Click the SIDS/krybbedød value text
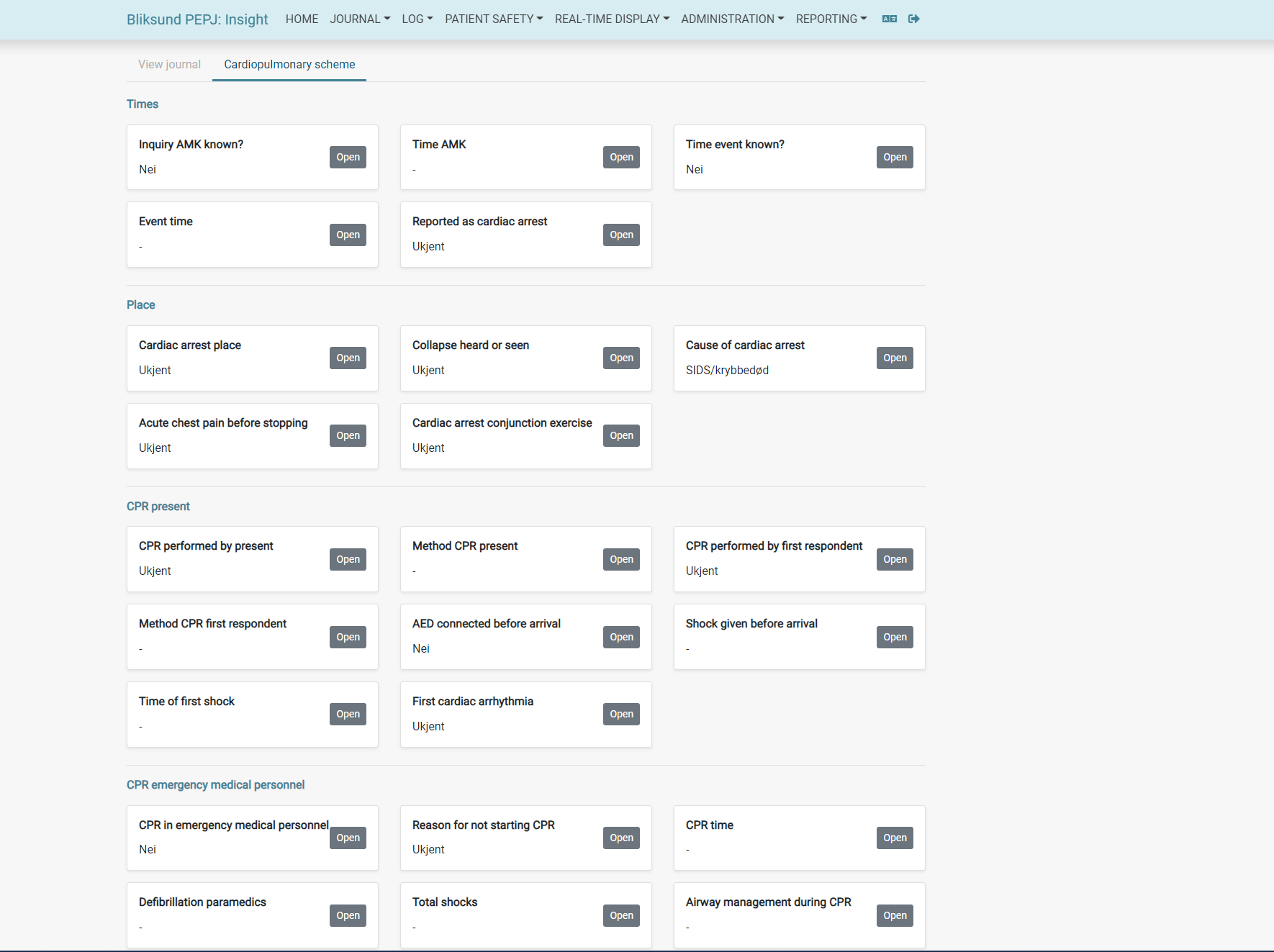1274x952 pixels. pos(727,370)
